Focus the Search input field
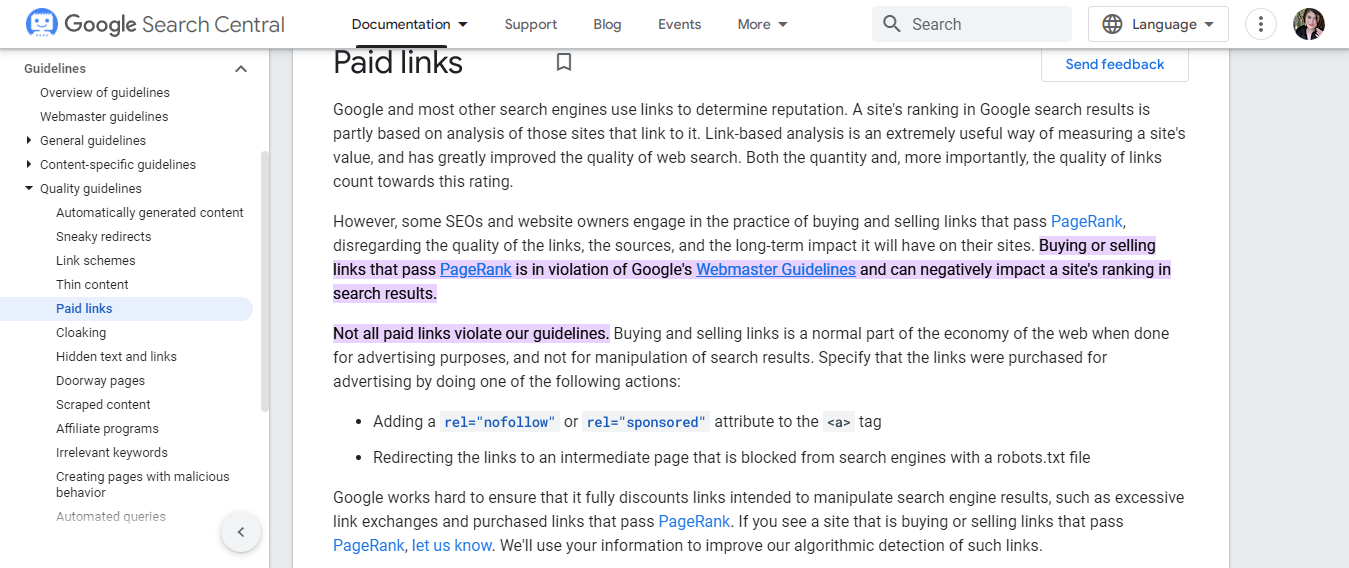This screenshot has height=568, width=1349. pyautogui.click(x=985, y=24)
